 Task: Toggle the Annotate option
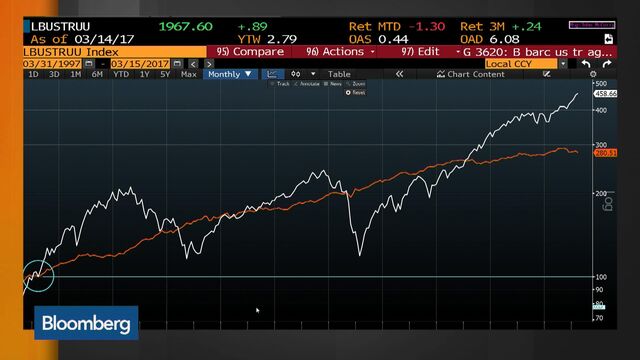point(307,84)
